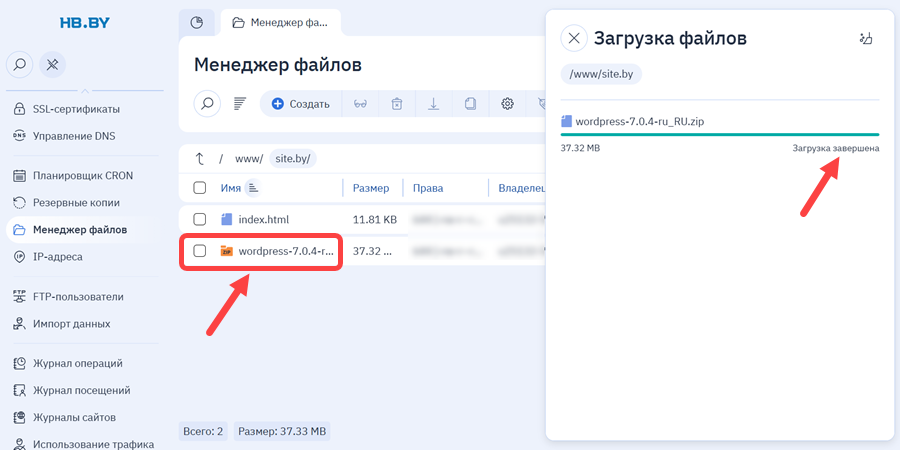Click the 11.81 KB size cell
The height and width of the screenshot is (450, 900).
click(374, 219)
